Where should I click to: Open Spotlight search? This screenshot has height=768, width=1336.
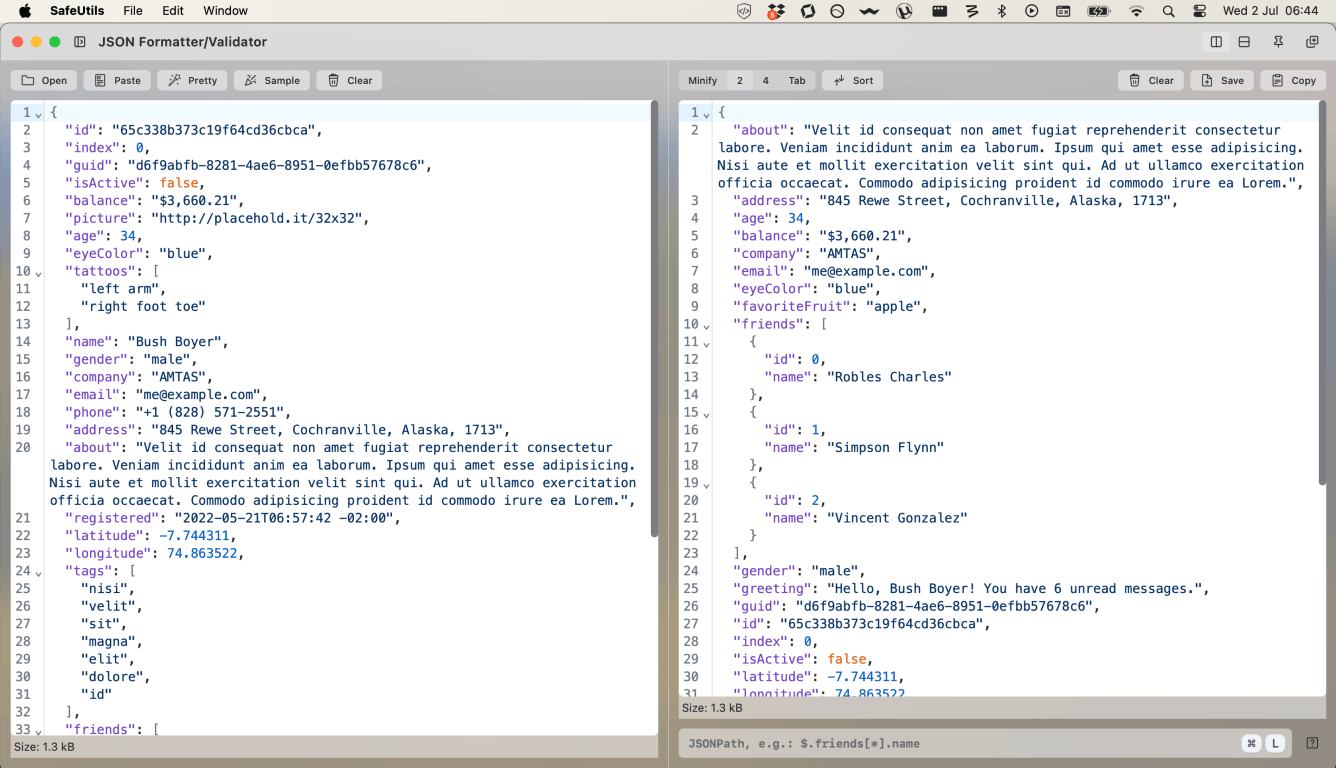(1168, 11)
